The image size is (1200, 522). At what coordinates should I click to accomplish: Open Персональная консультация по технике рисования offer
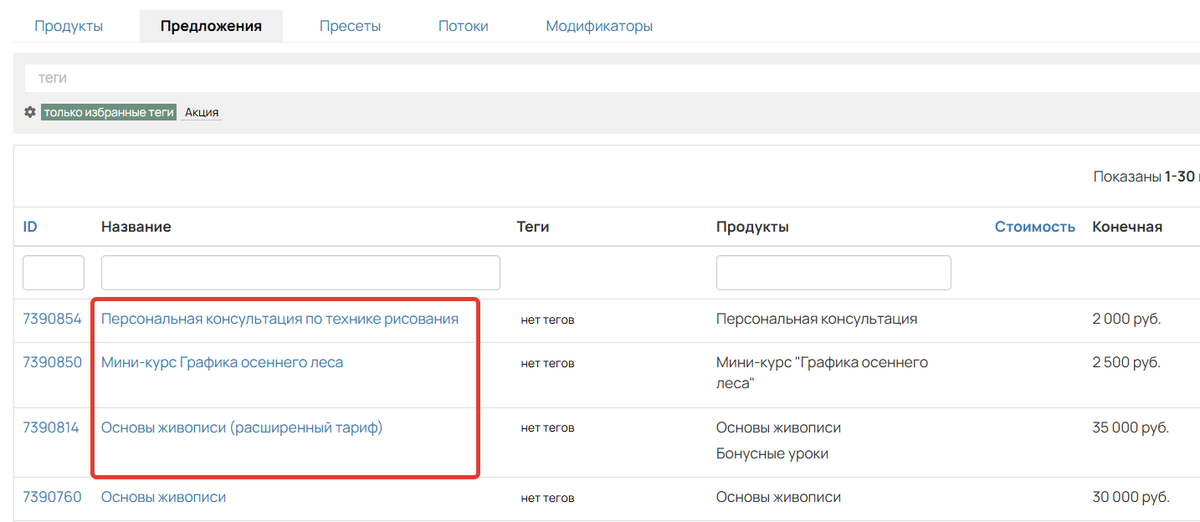(280, 319)
